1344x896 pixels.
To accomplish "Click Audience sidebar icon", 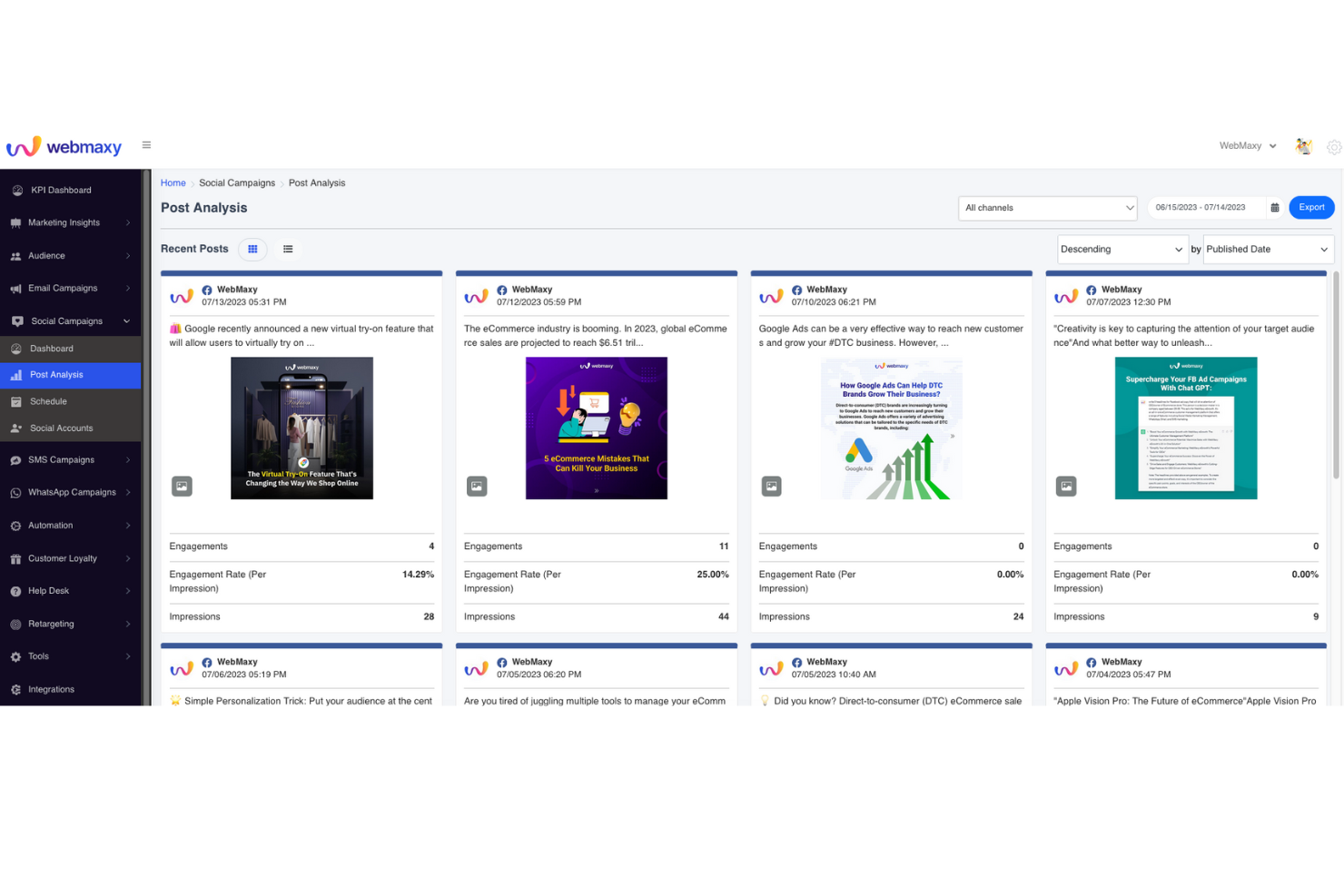I will pos(16,256).
